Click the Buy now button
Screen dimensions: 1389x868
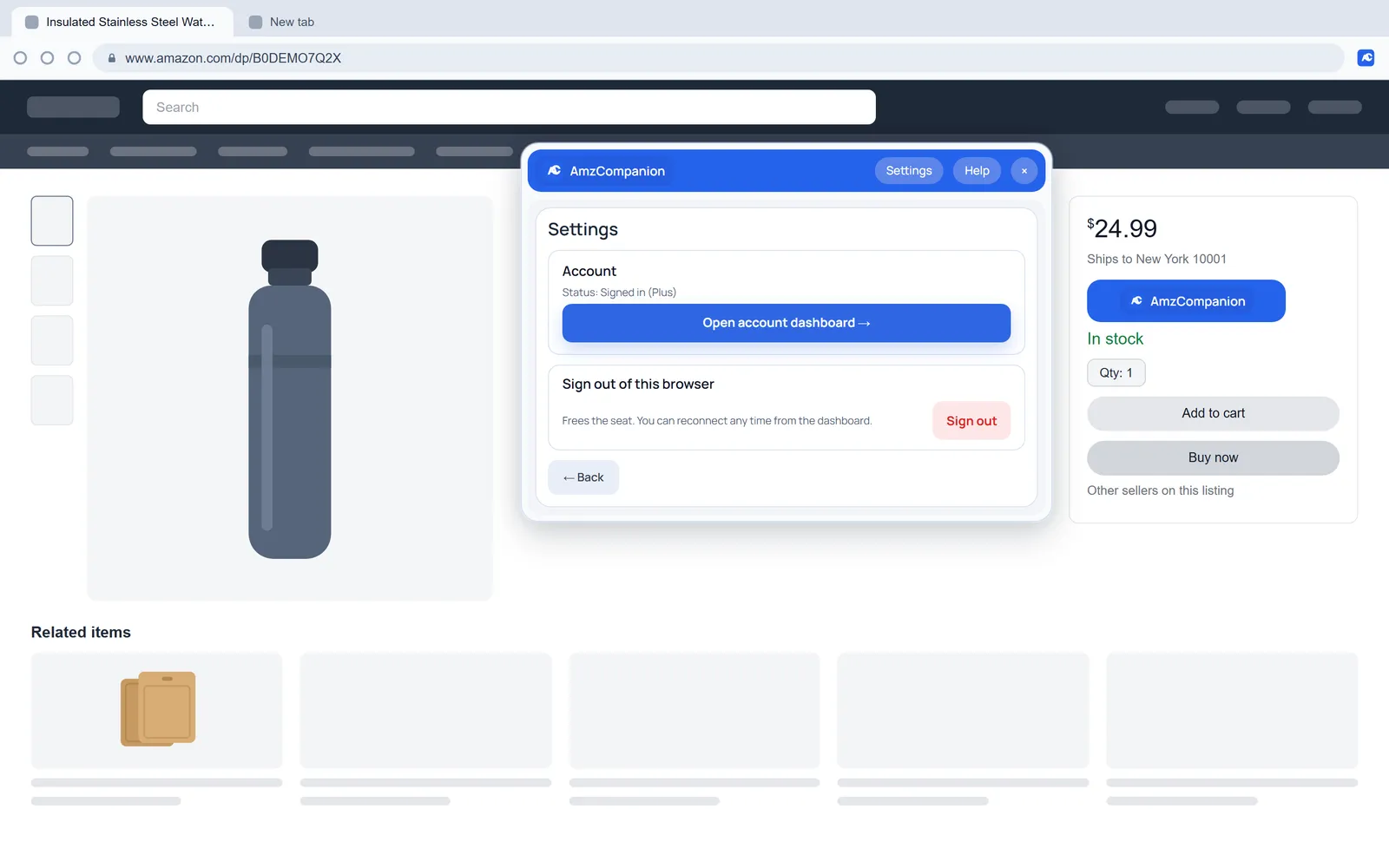[1213, 457]
